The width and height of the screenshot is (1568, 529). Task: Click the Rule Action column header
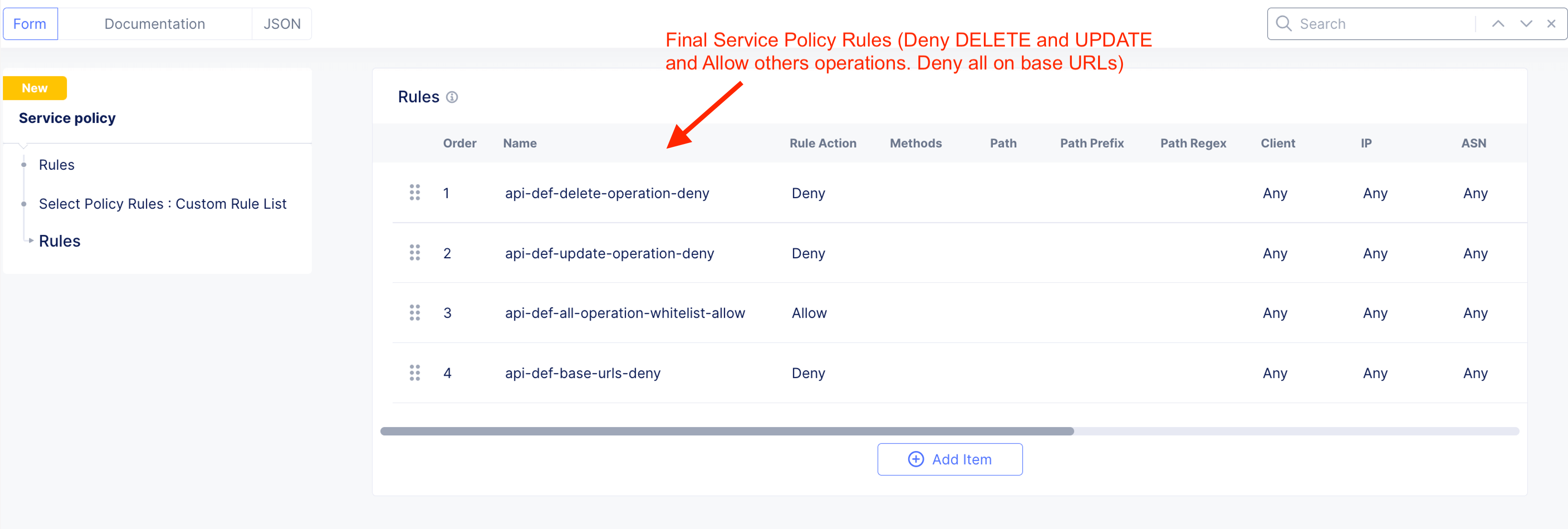coord(822,143)
